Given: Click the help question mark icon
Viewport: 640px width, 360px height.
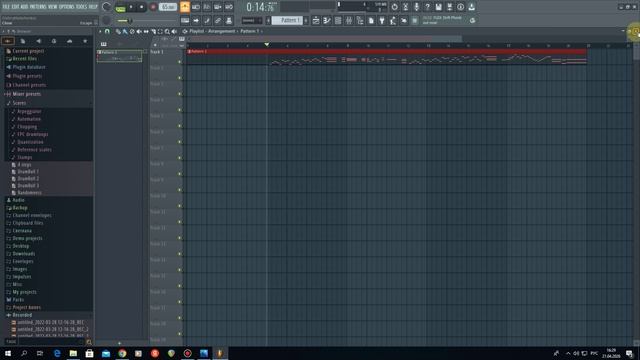Looking at the screenshot, I should [427, 7].
